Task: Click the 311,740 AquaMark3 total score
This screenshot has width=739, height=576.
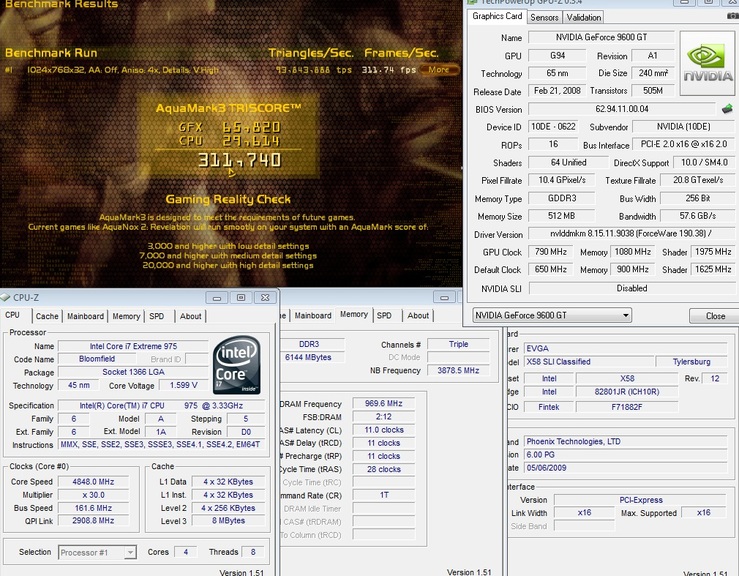Action: [239, 160]
